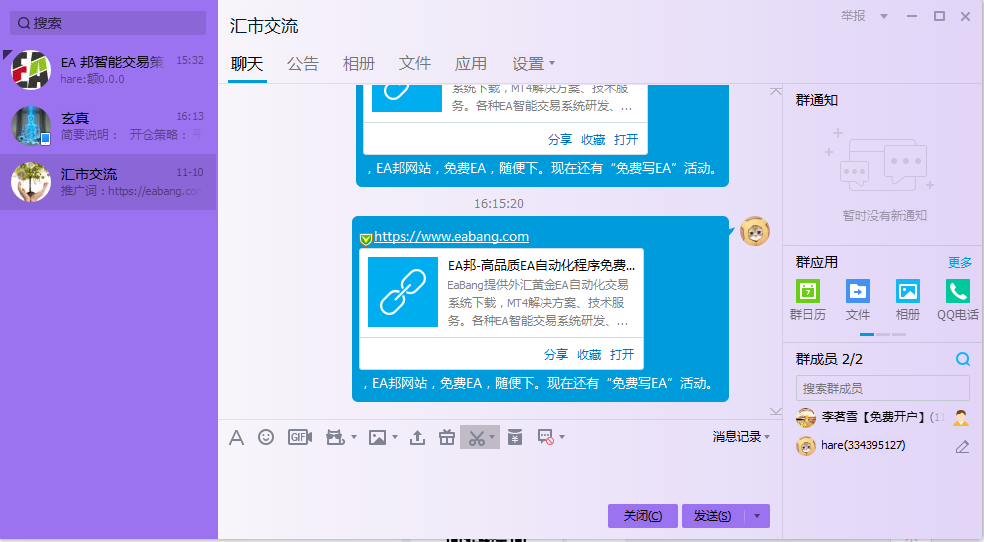Click the green shield security icon
The width and height of the screenshot is (984, 542).
[x=366, y=238]
